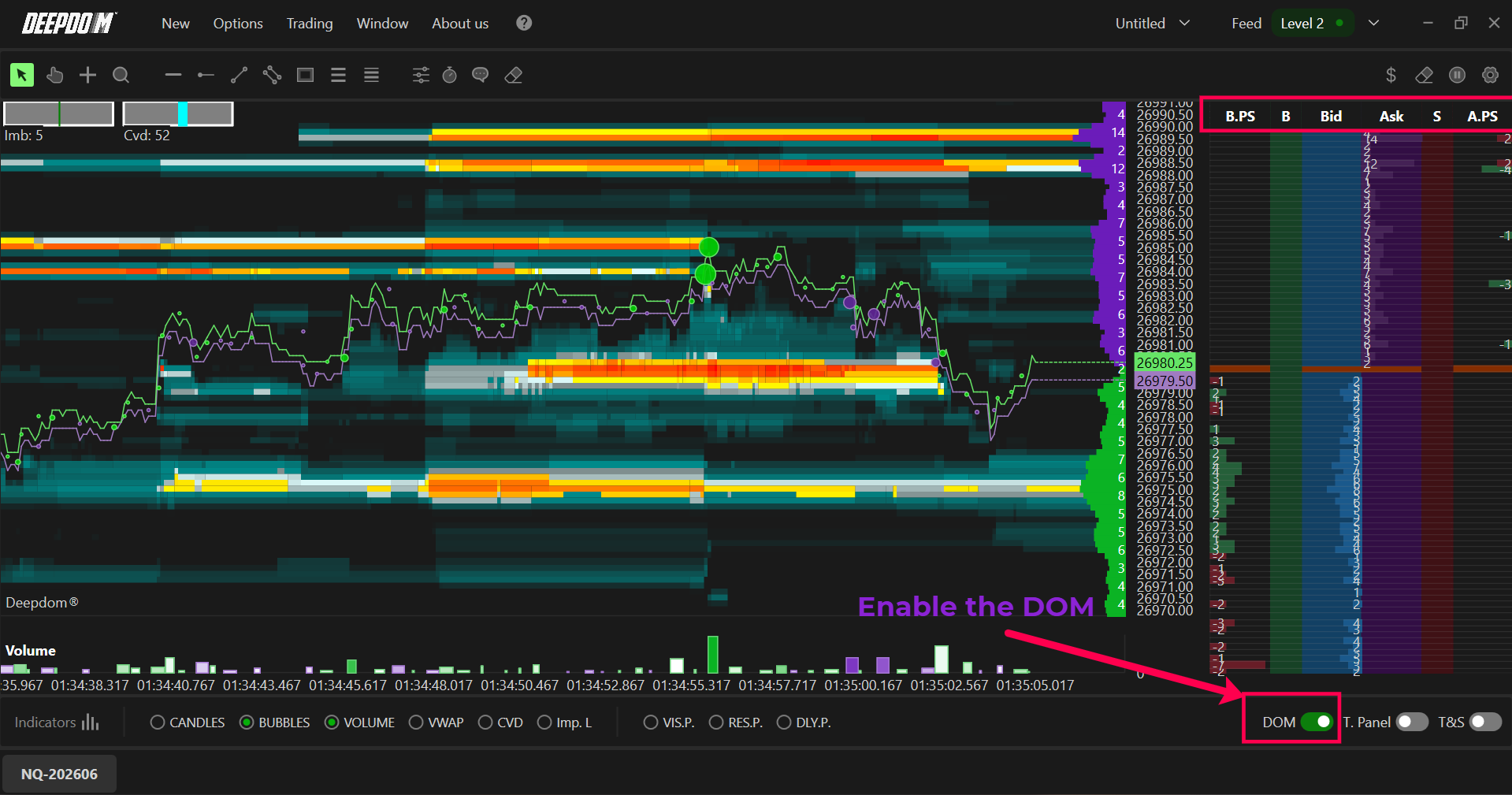The width and height of the screenshot is (1512, 795).
Task: Open the Trading menu
Action: [x=310, y=24]
